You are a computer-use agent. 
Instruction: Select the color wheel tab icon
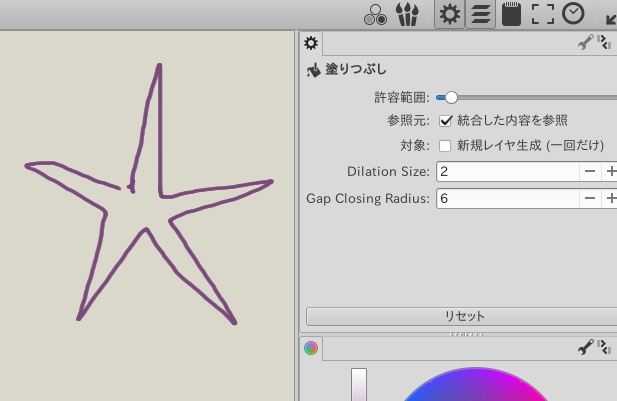[311, 348]
